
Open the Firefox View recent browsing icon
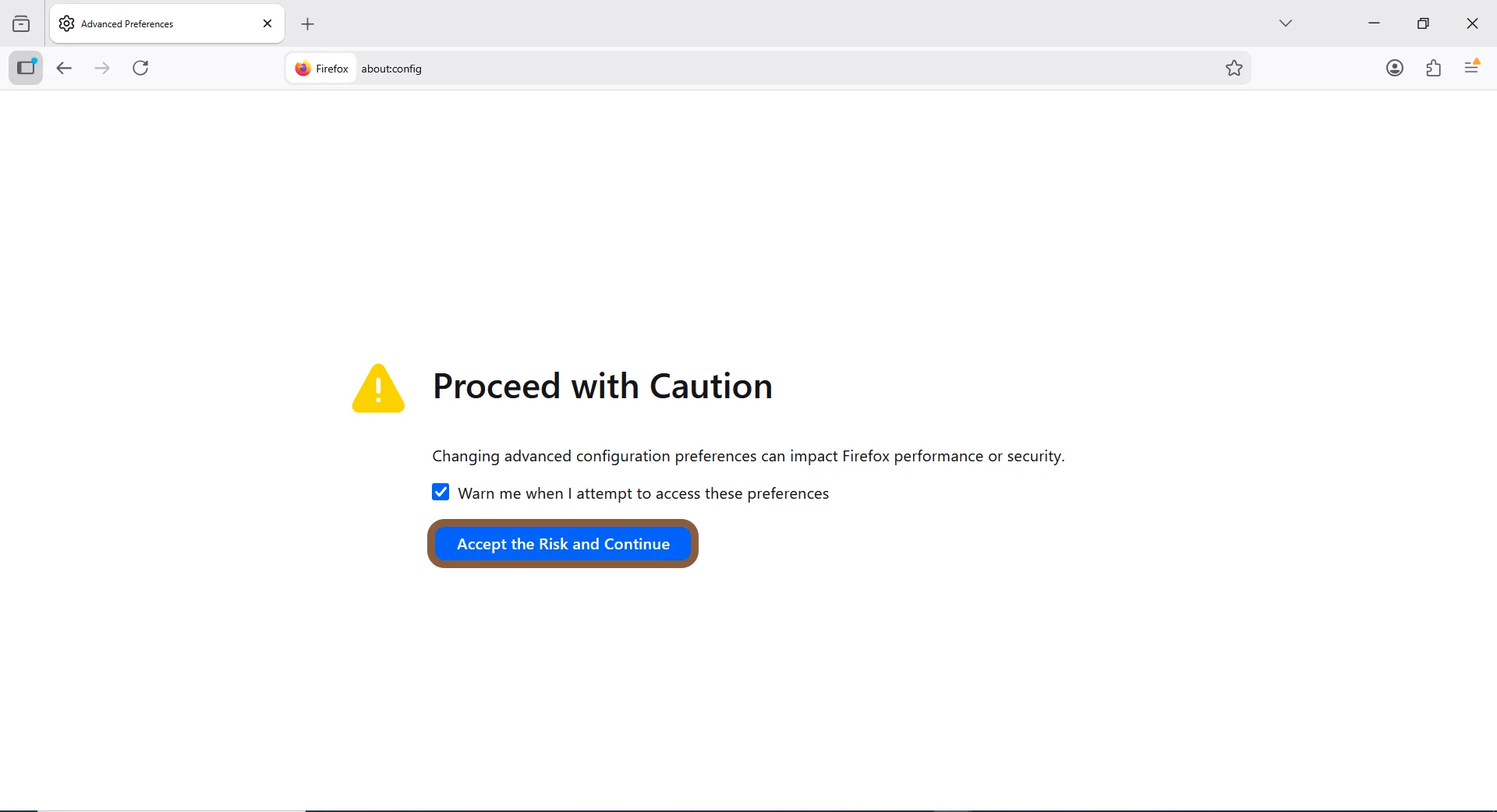[22, 24]
